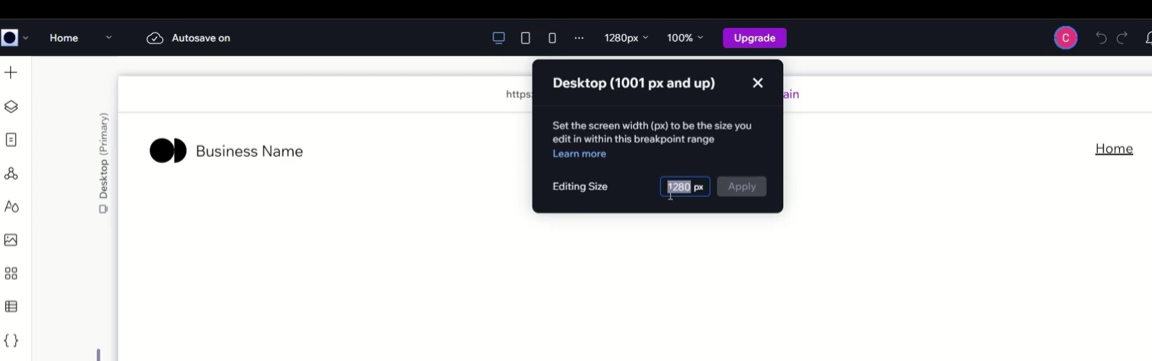1152x361 pixels.
Task: Select the Tablet breakpoint icon
Action: click(x=525, y=37)
